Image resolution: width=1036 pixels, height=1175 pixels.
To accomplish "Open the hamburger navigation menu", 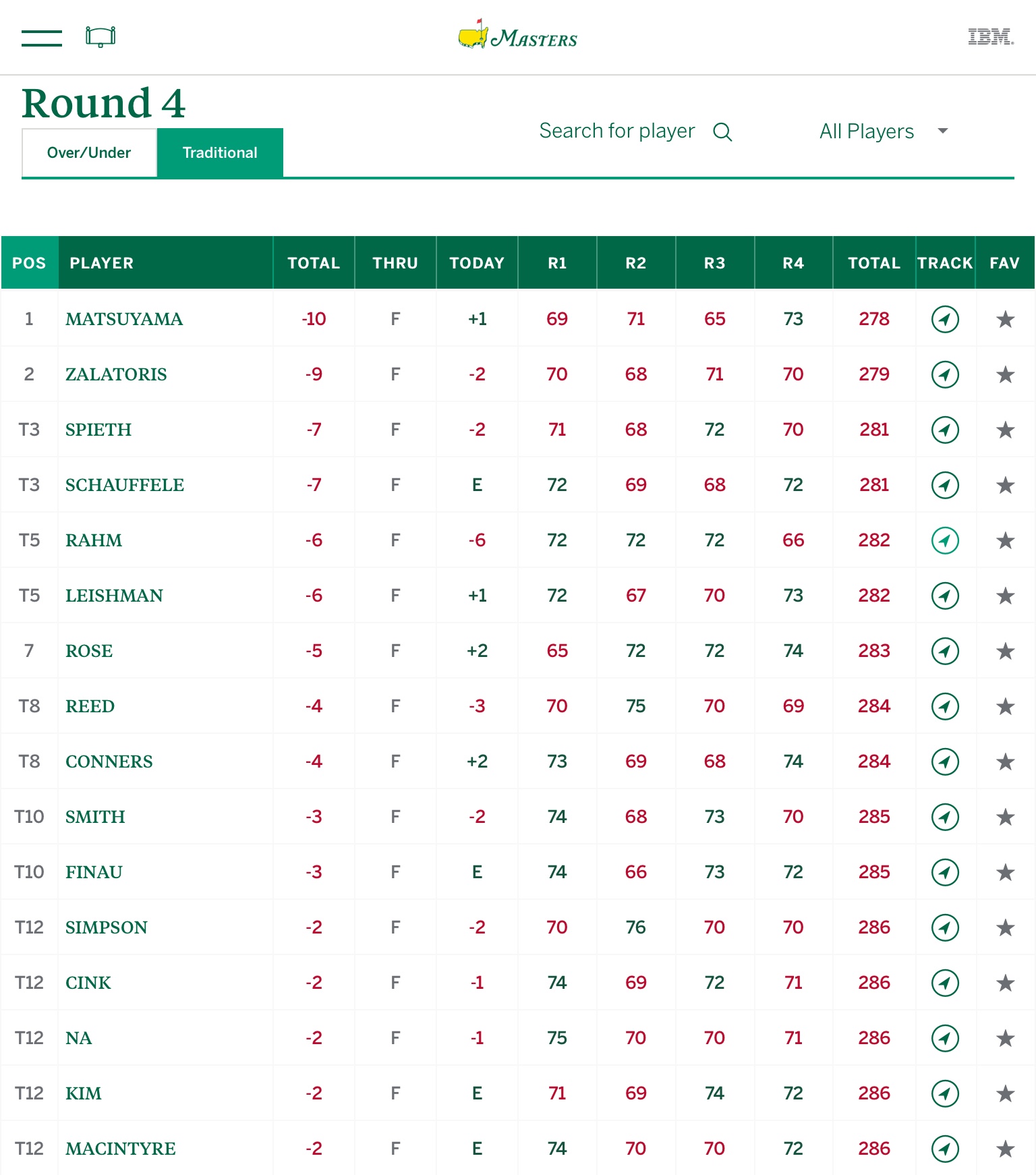I will [x=41, y=38].
